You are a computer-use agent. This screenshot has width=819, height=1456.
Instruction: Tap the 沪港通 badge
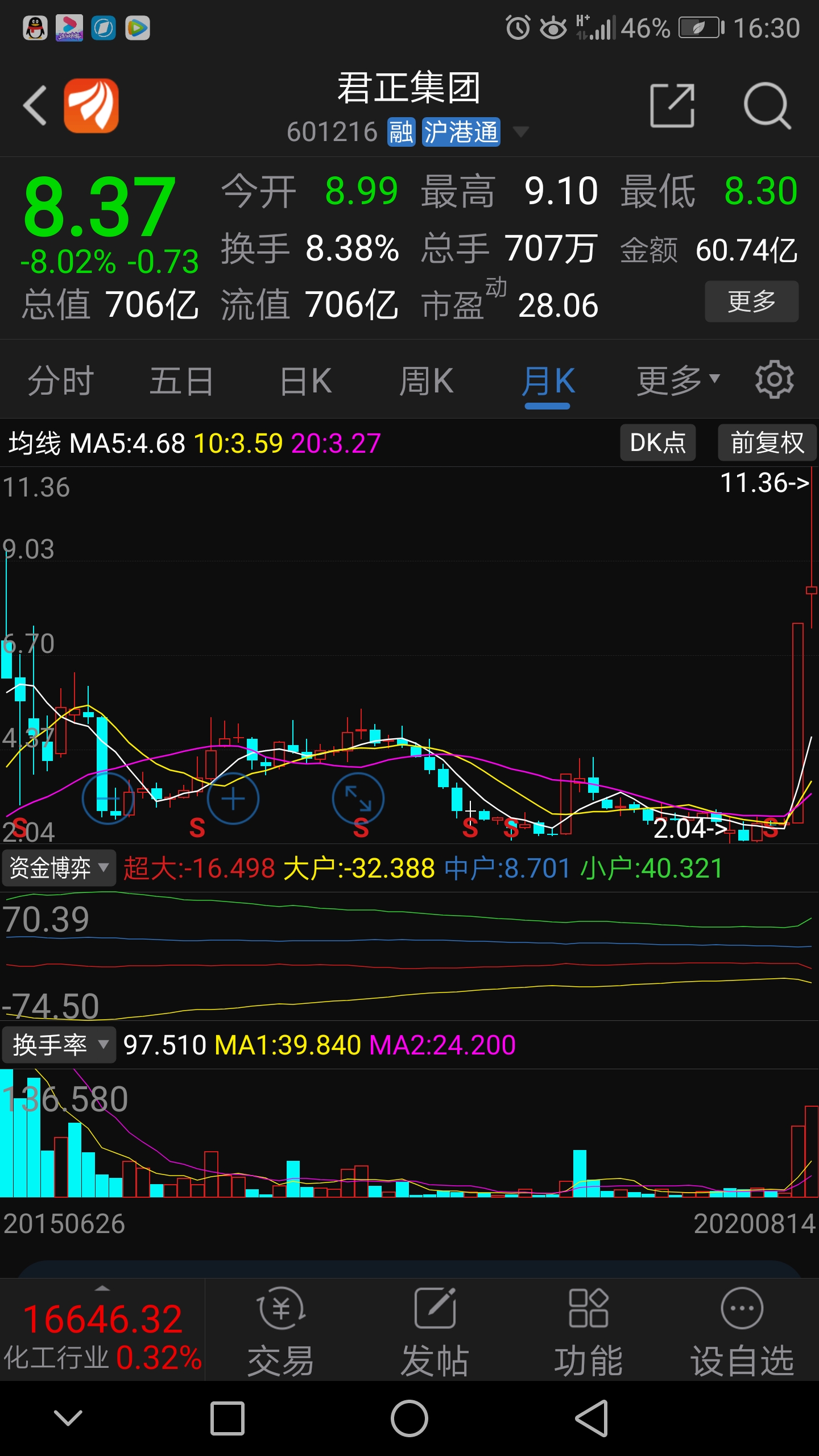click(461, 132)
